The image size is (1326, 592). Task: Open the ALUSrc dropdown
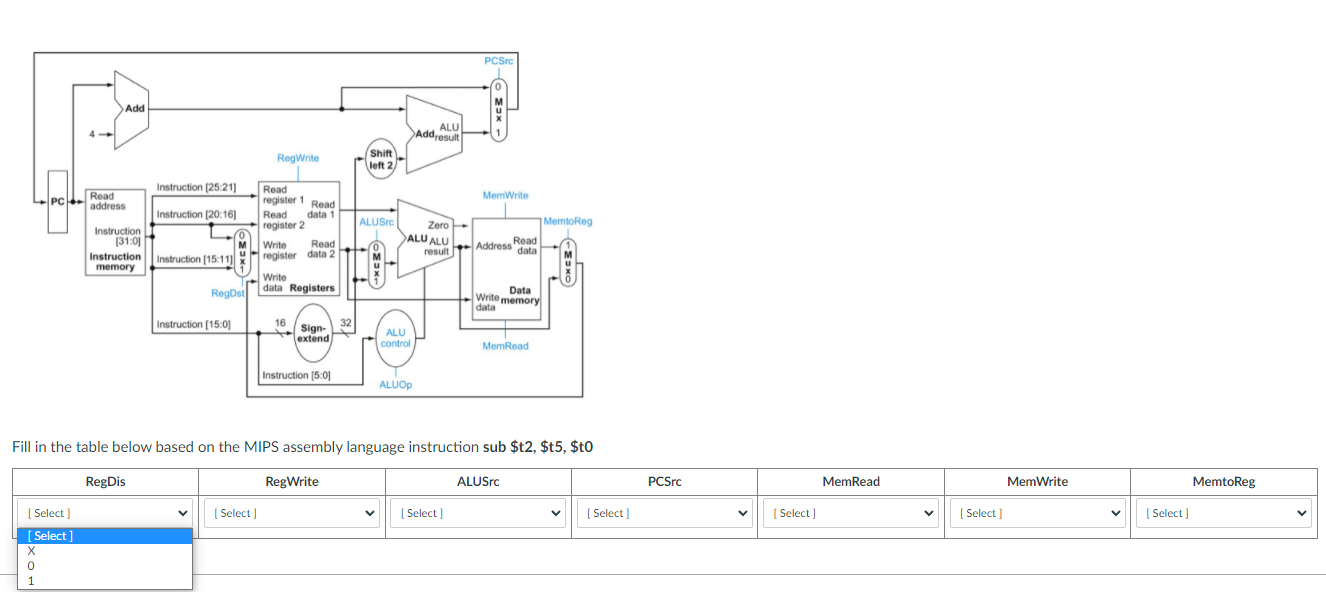click(478, 512)
